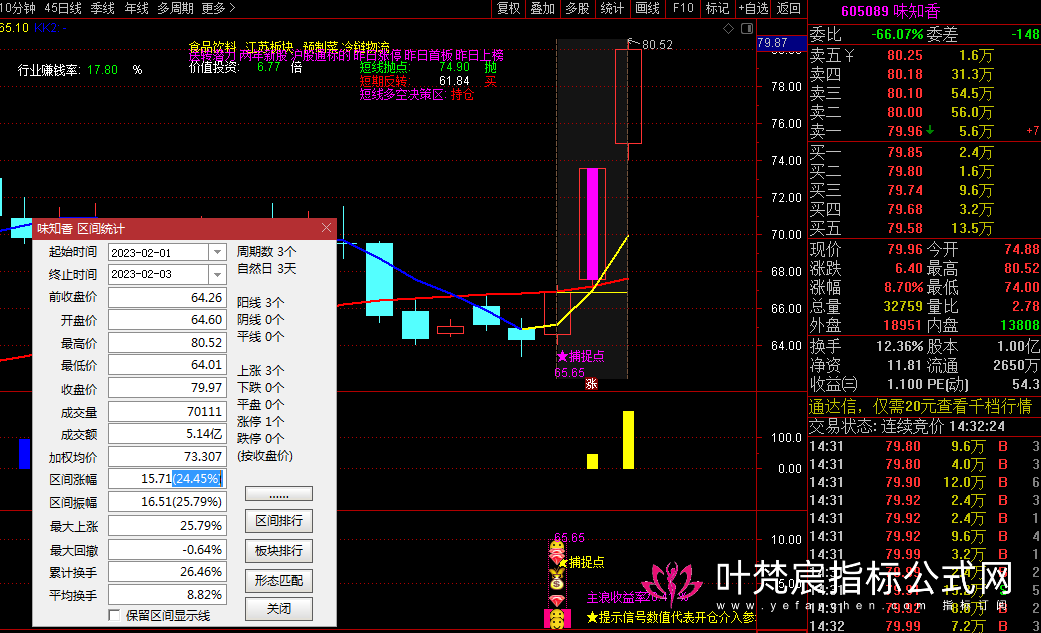The height and width of the screenshot is (633, 1041).
Task: Click the 最大上涨 field showing 25.79%
Action: click(167, 526)
